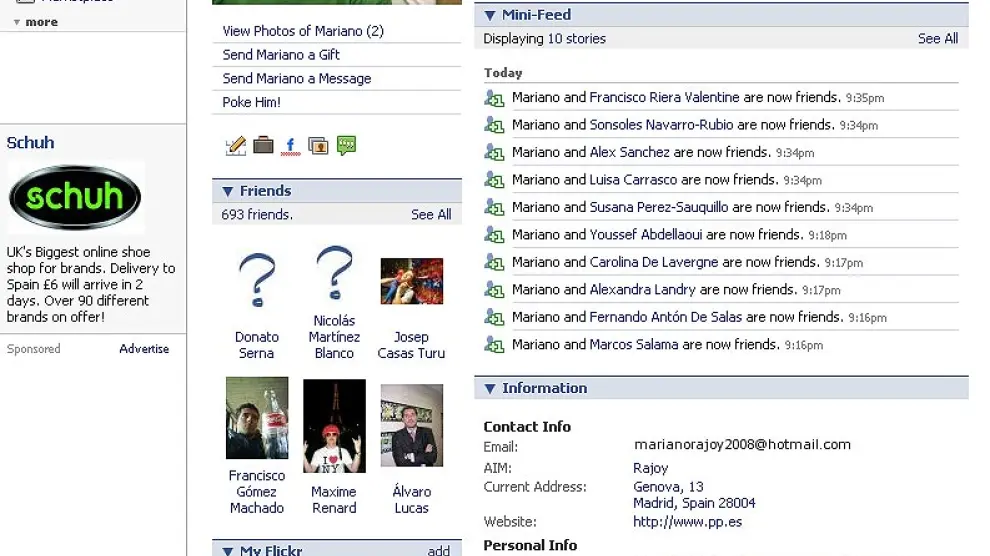990x556 pixels.
Task: Click the green speech bubble icon
Action: coord(347,146)
